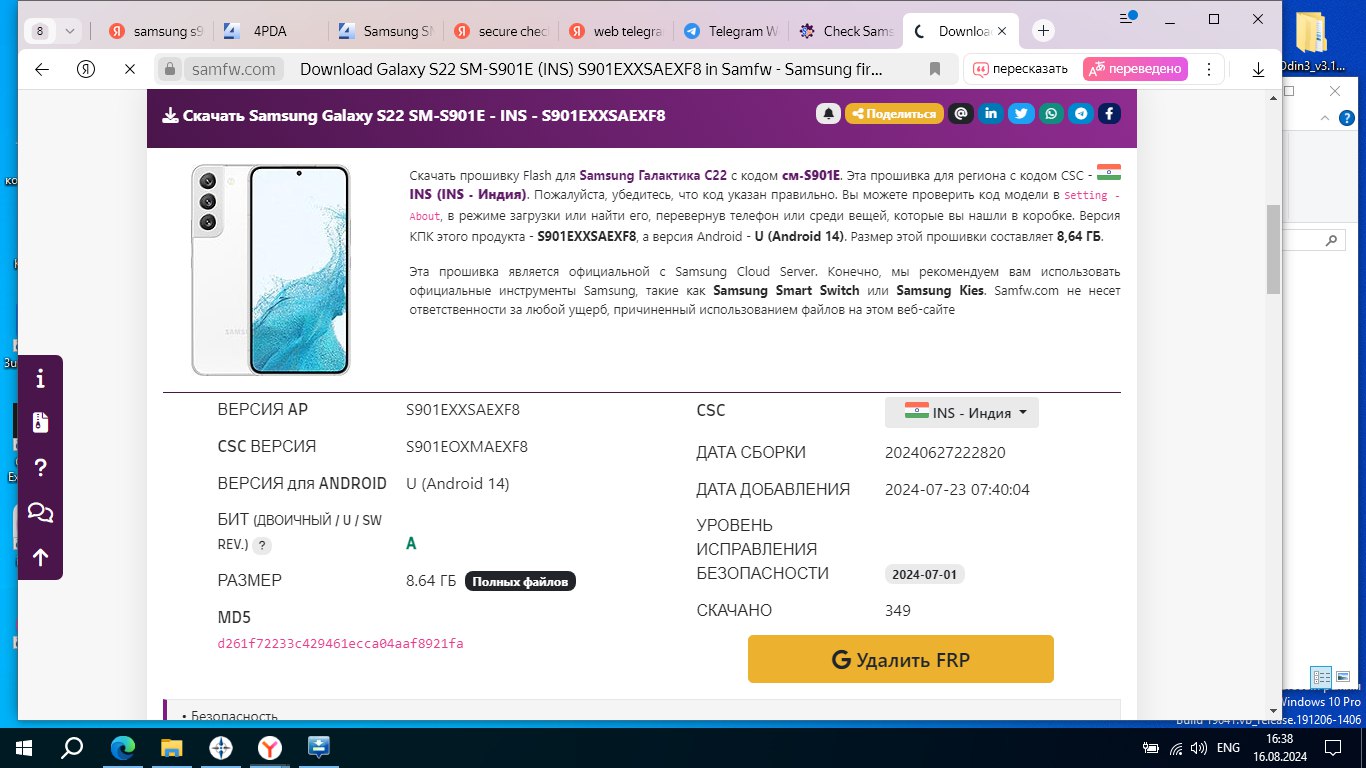Viewport: 1366px width, 768px height.
Task: Click the Yandex Я home button in toolbar
Action: click(x=86, y=69)
